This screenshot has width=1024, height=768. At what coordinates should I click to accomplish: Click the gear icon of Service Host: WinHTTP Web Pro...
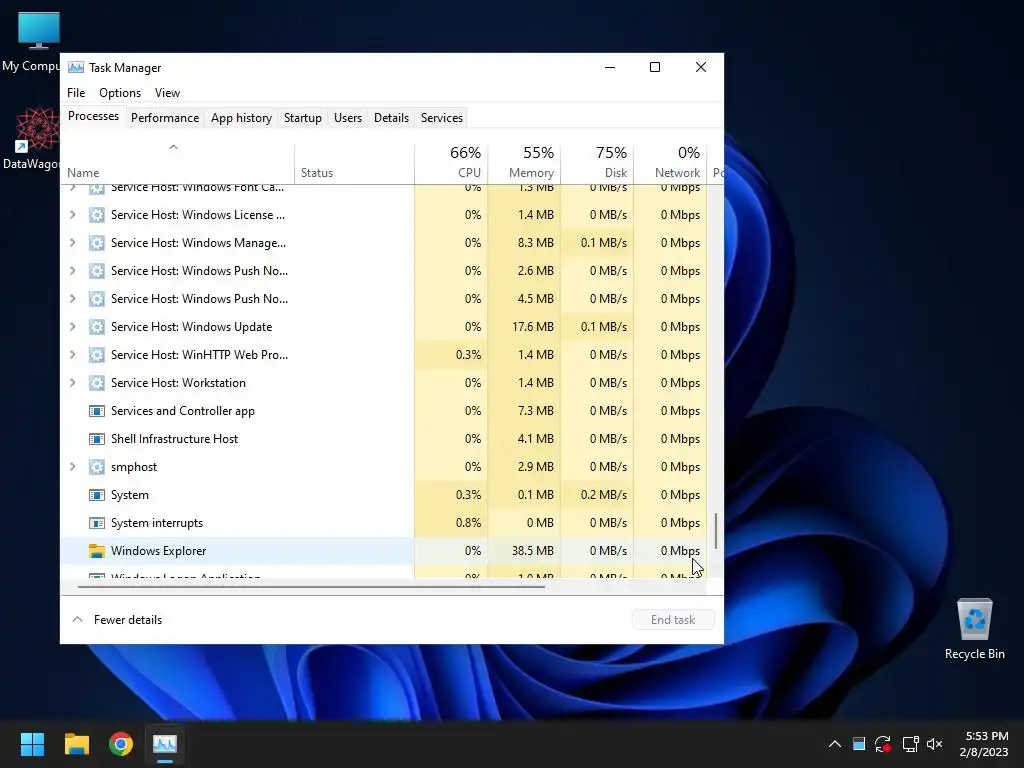[x=97, y=355]
